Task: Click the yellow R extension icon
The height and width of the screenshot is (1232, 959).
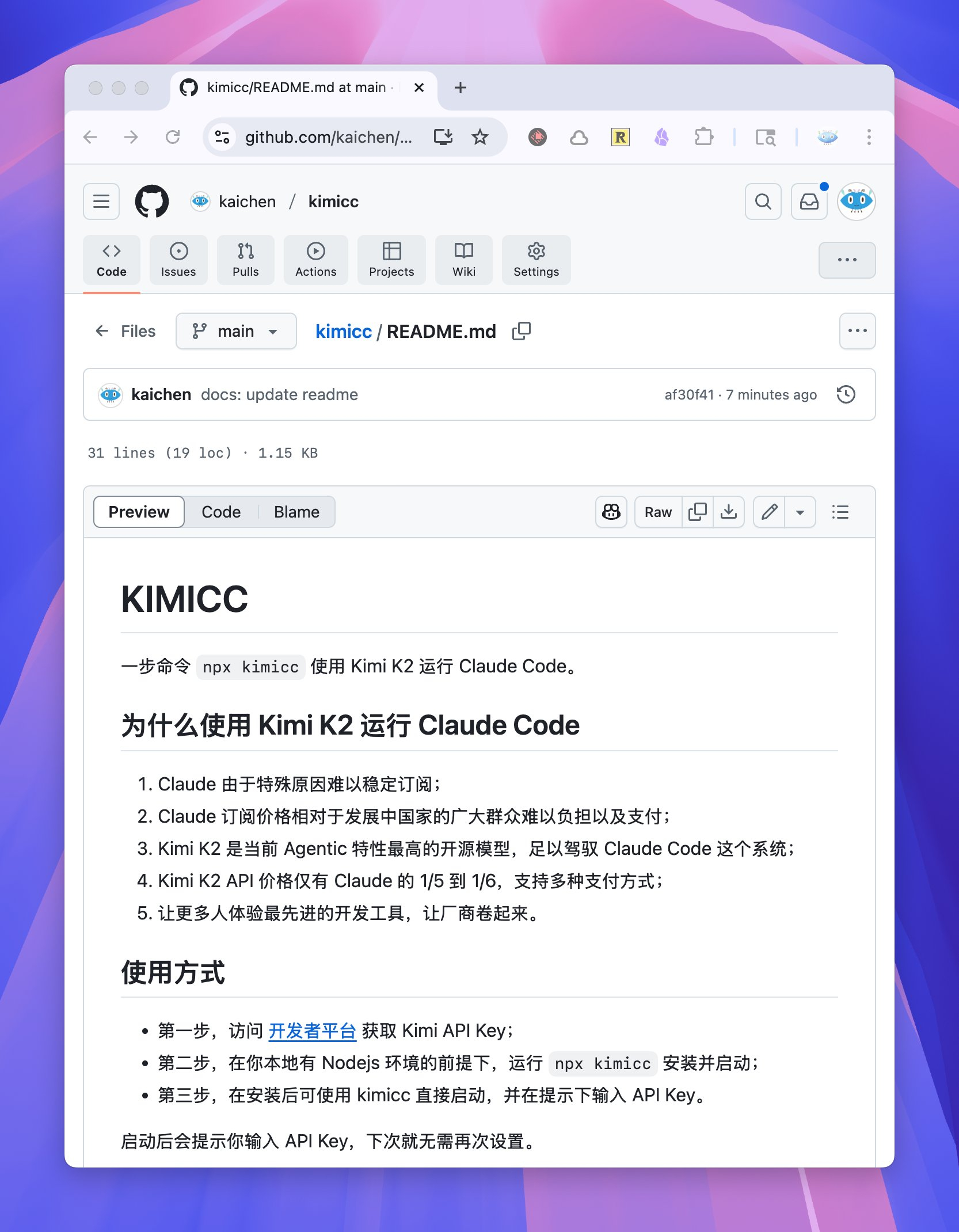Action: click(621, 137)
